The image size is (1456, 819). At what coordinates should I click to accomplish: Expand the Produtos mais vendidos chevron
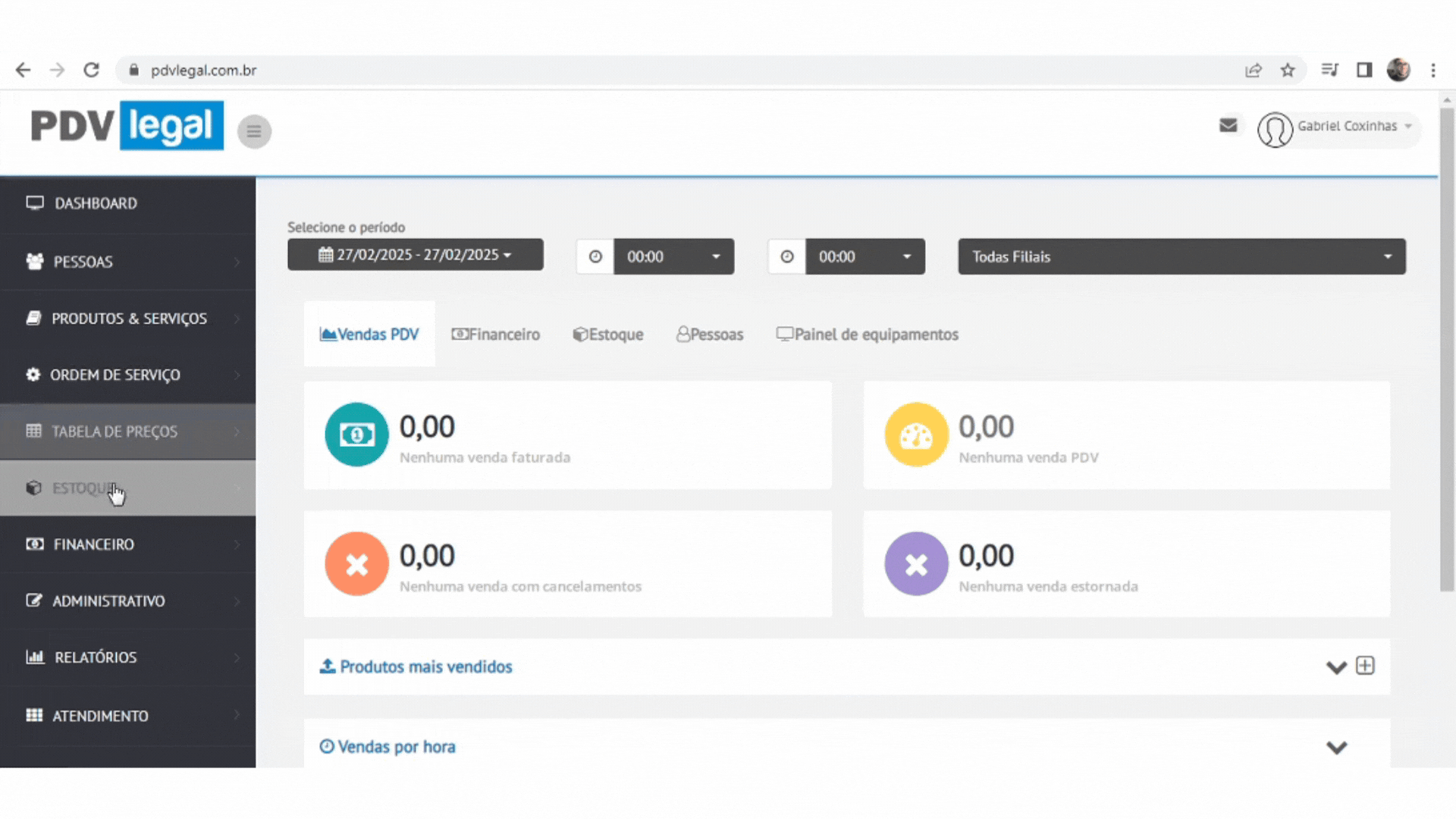[1336, 667]
